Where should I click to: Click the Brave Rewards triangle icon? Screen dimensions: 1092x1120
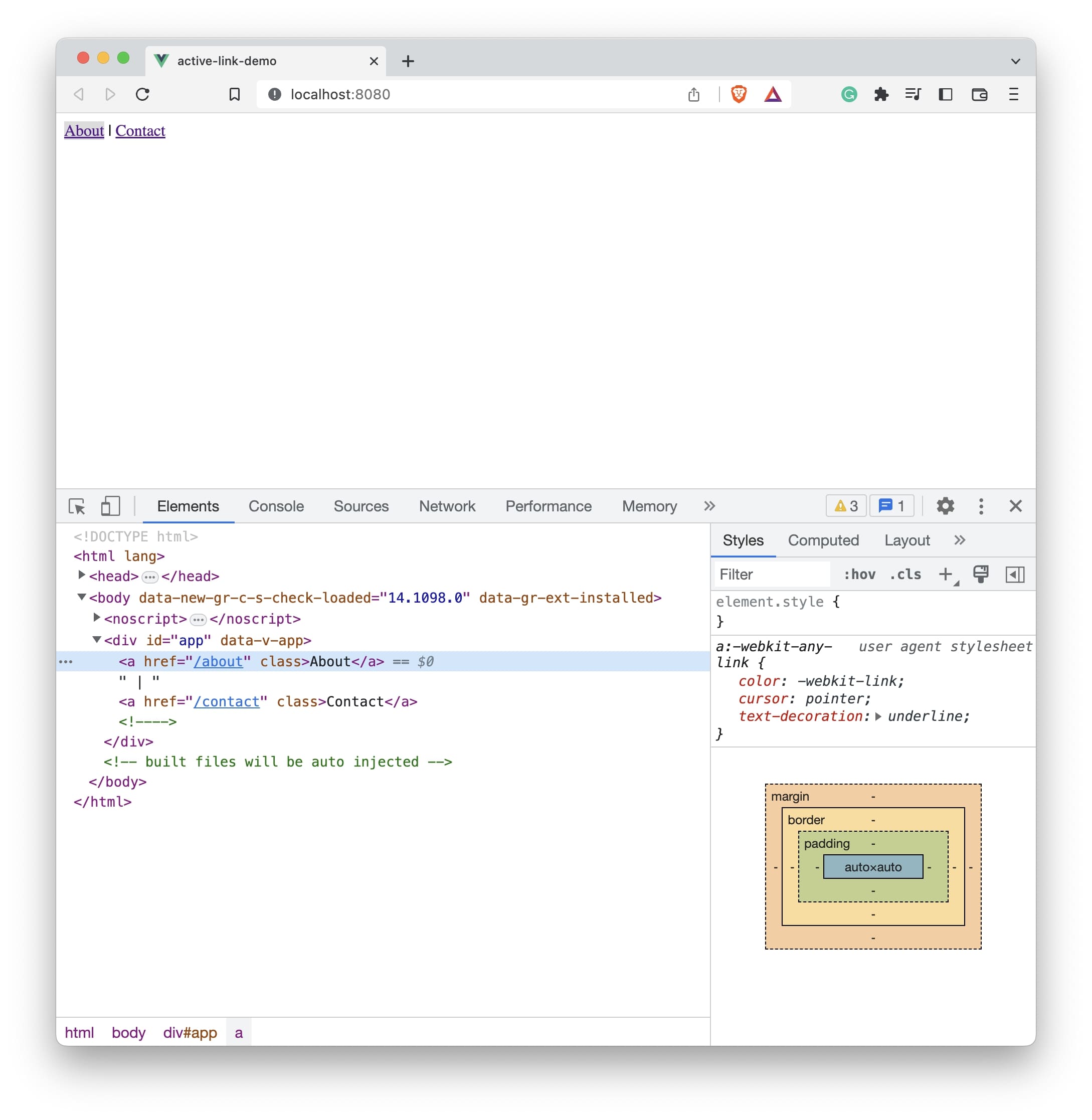774,94
